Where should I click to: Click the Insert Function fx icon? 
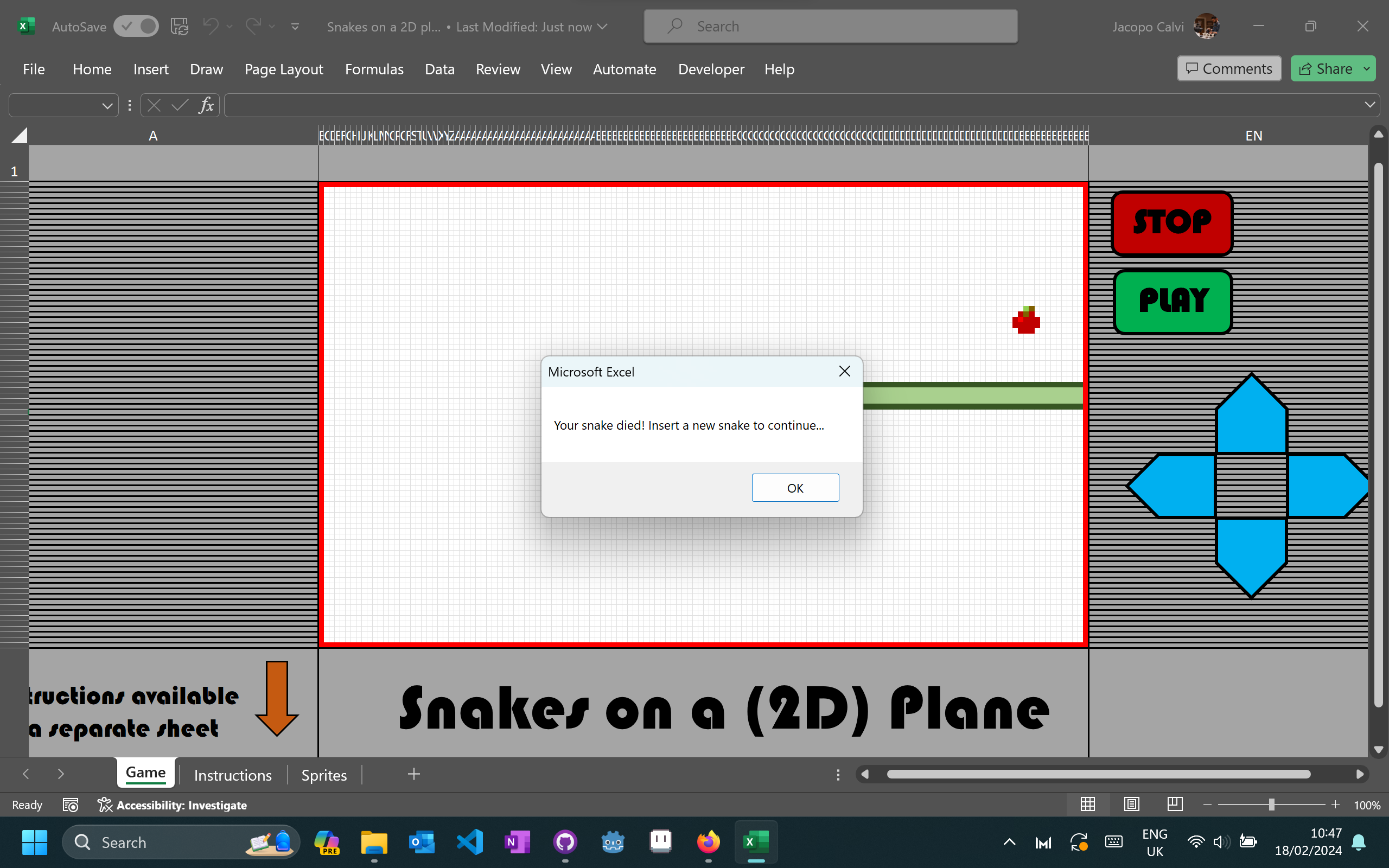tap(206, 105)
